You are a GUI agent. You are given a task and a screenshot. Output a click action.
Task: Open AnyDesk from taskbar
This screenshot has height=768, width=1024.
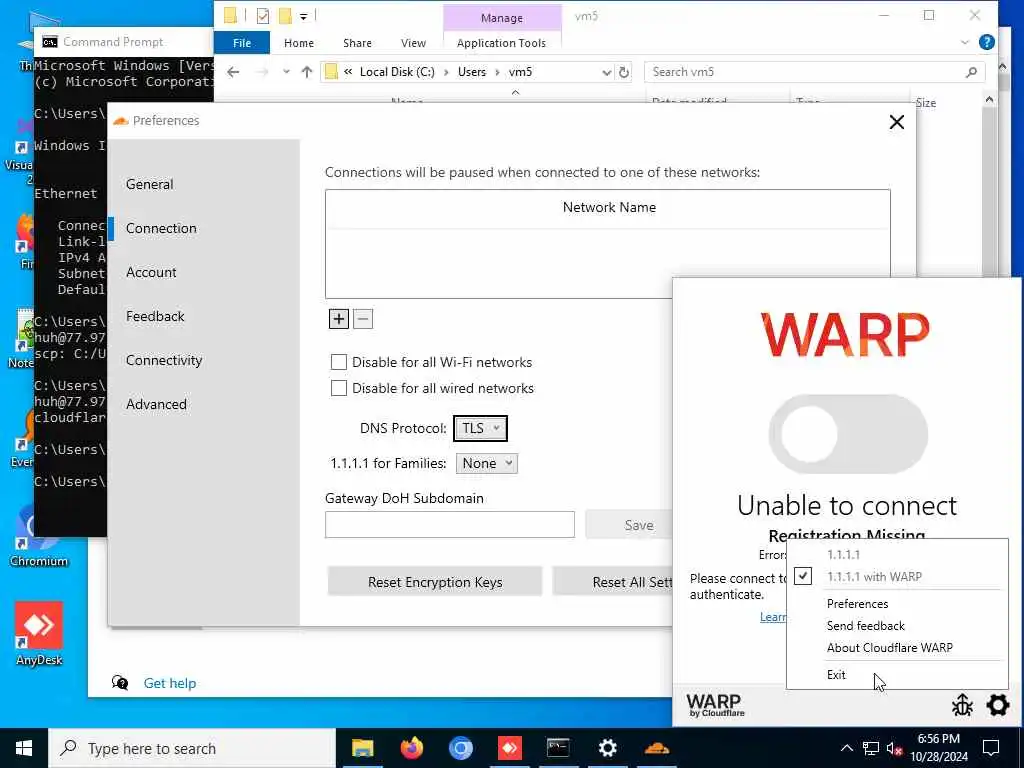point(509,748)
